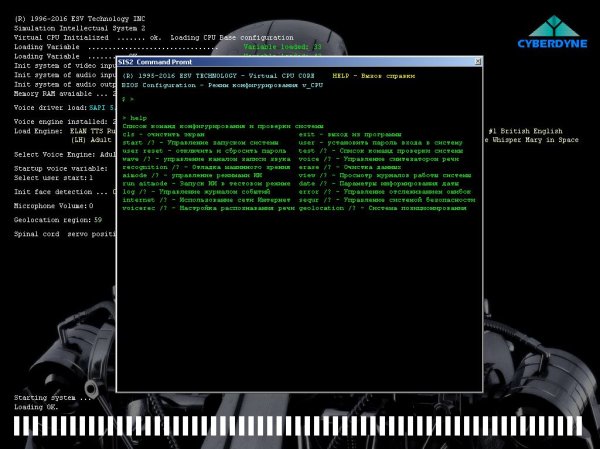Image resolution: width=600 pixels, height=449 pixels.
Task: Click the 'geolocation /?' command entry
Action: (x=382, y=208)
